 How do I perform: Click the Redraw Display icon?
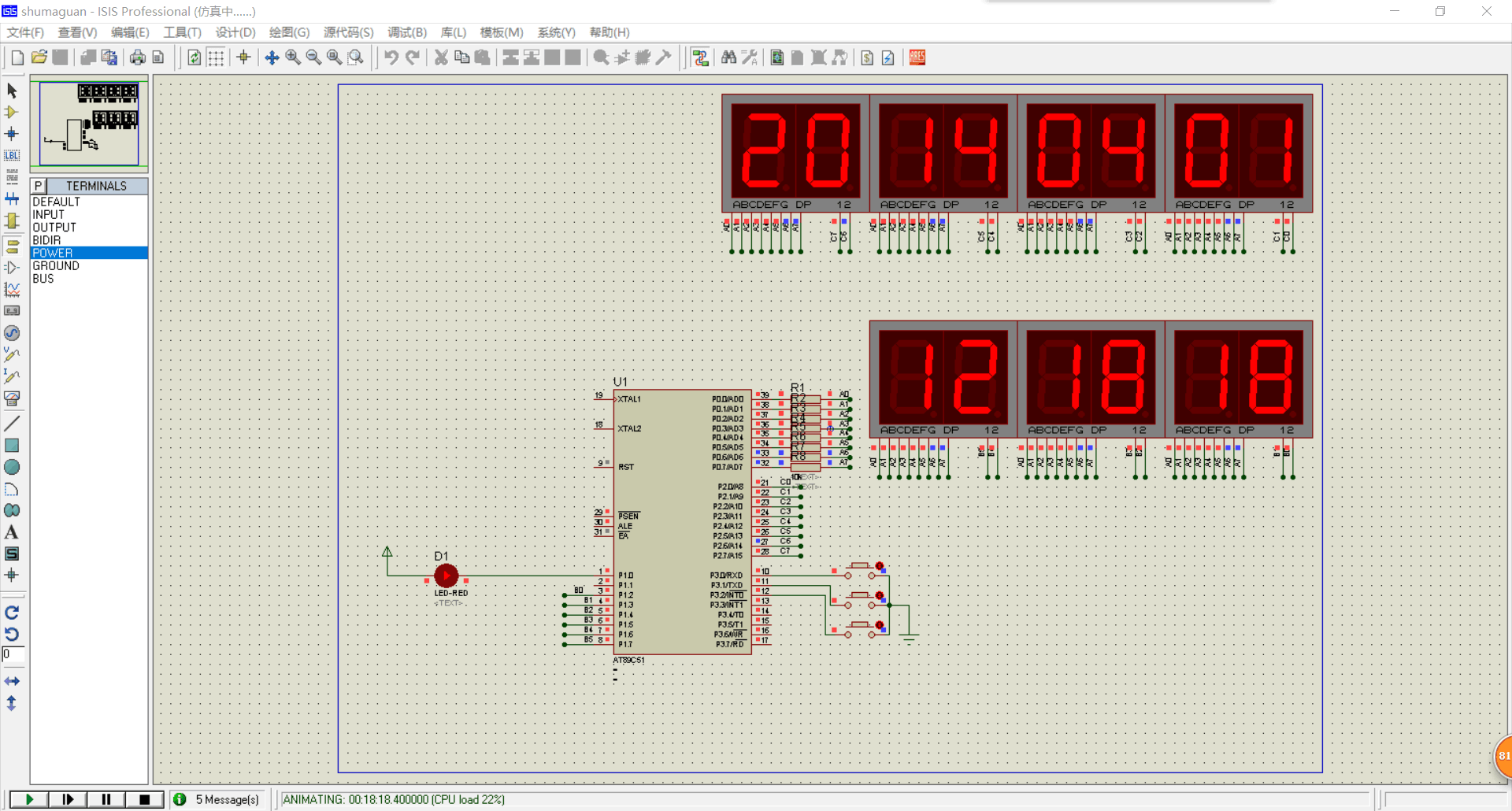coord(194,57)
